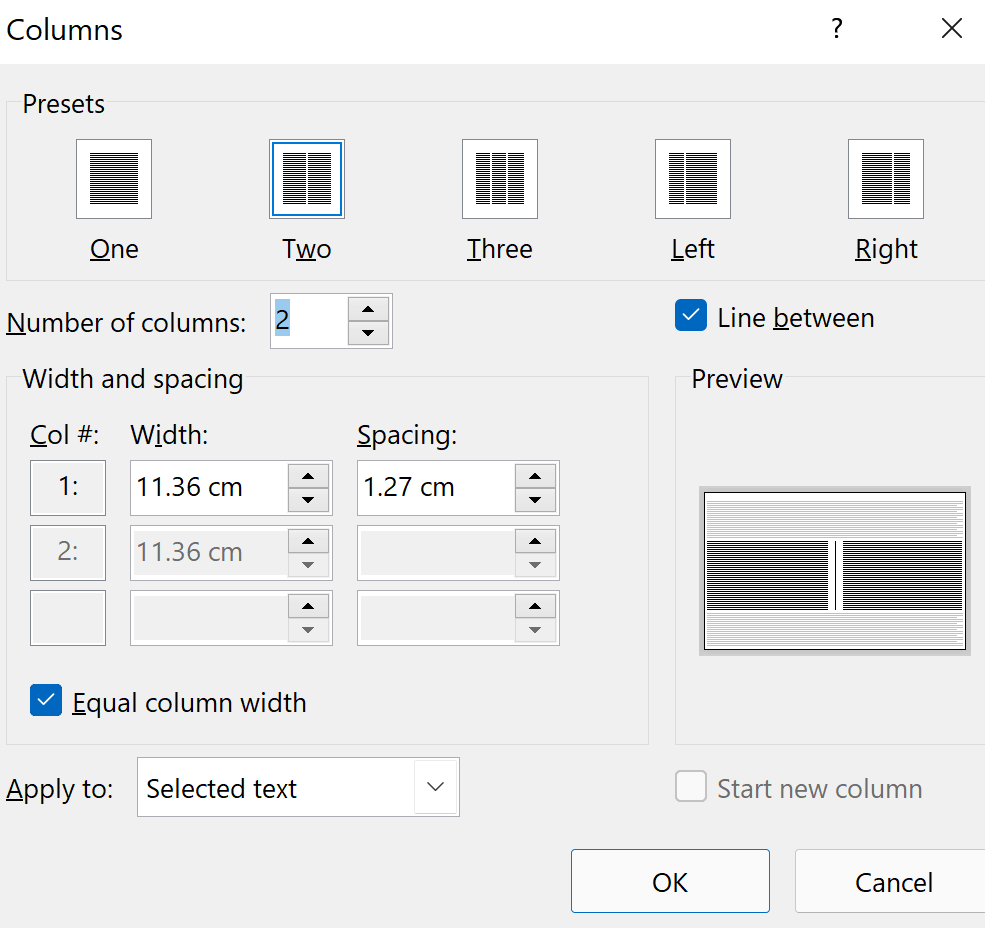Select the Width field for column 1

point(210,487)
